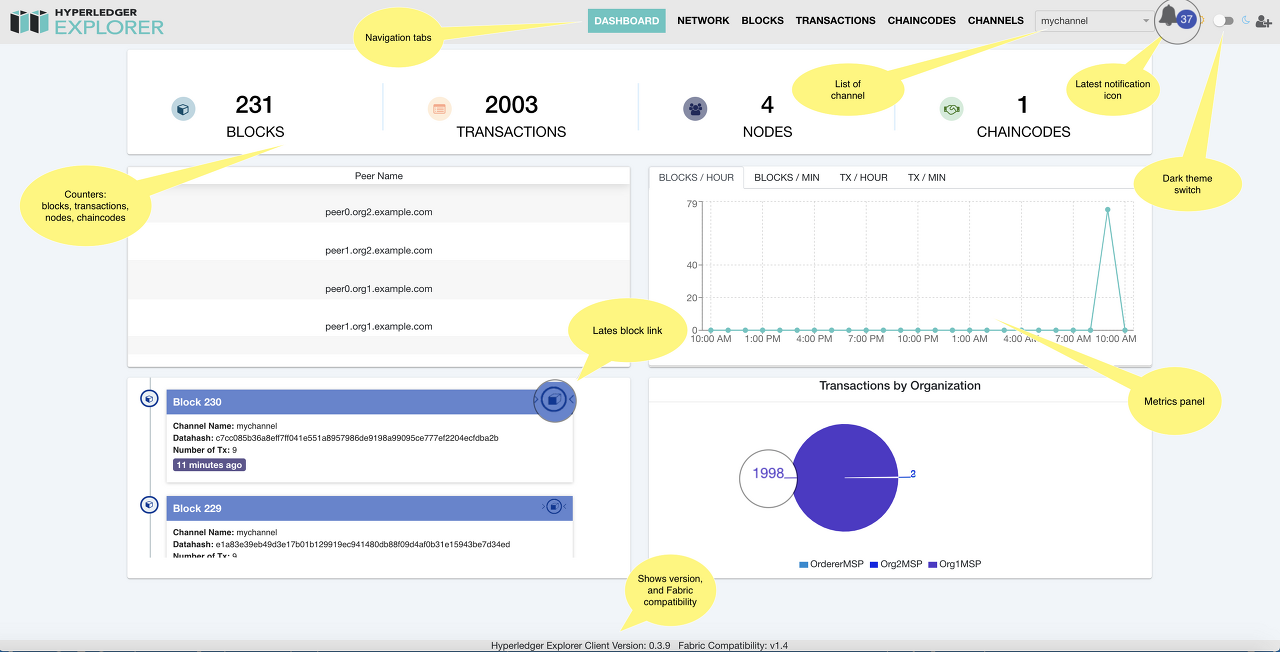Click the 1 chaincodes count

1023,104
